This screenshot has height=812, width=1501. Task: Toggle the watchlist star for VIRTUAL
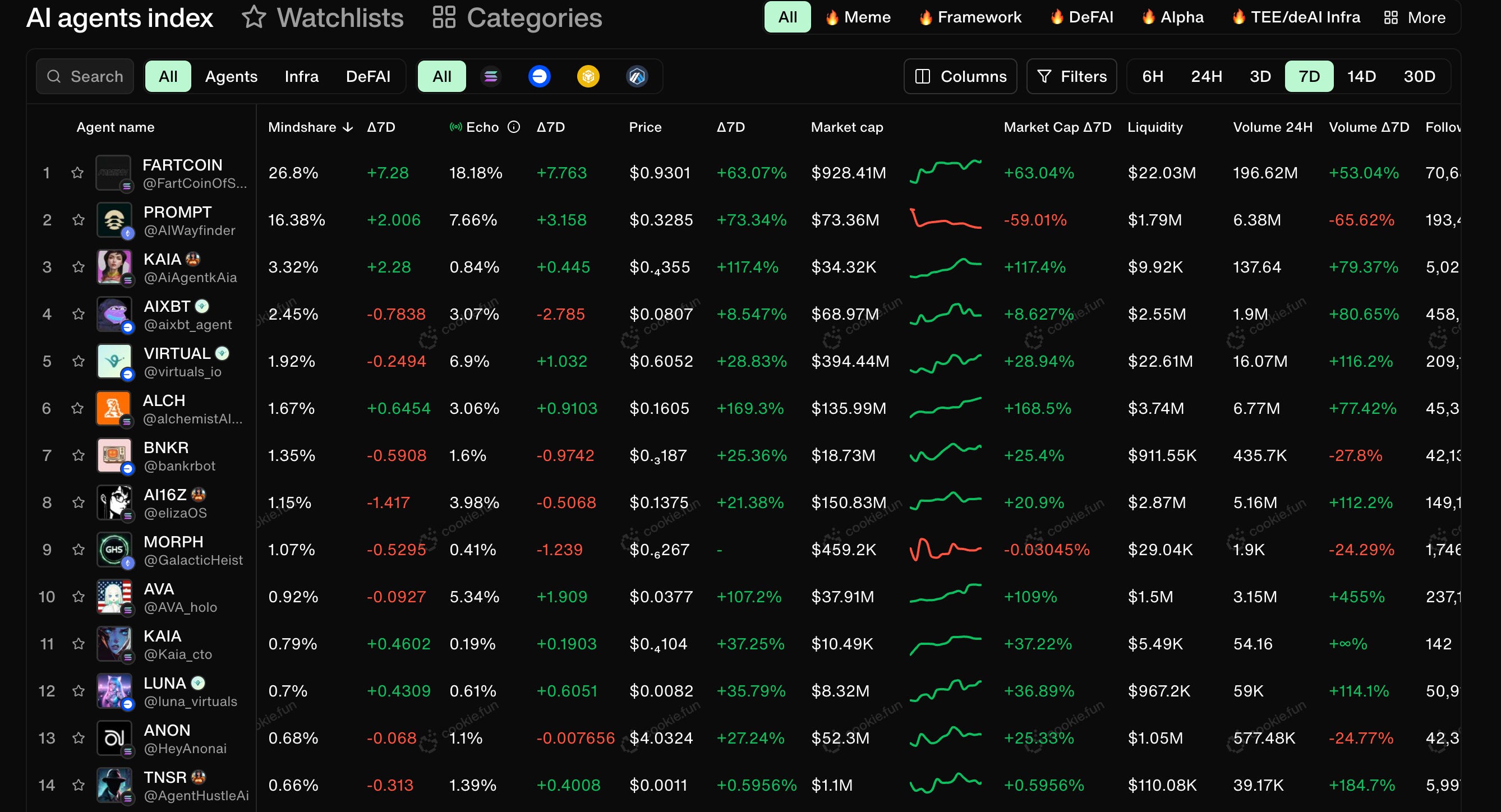pyautogui.click(x=77, y=361)
